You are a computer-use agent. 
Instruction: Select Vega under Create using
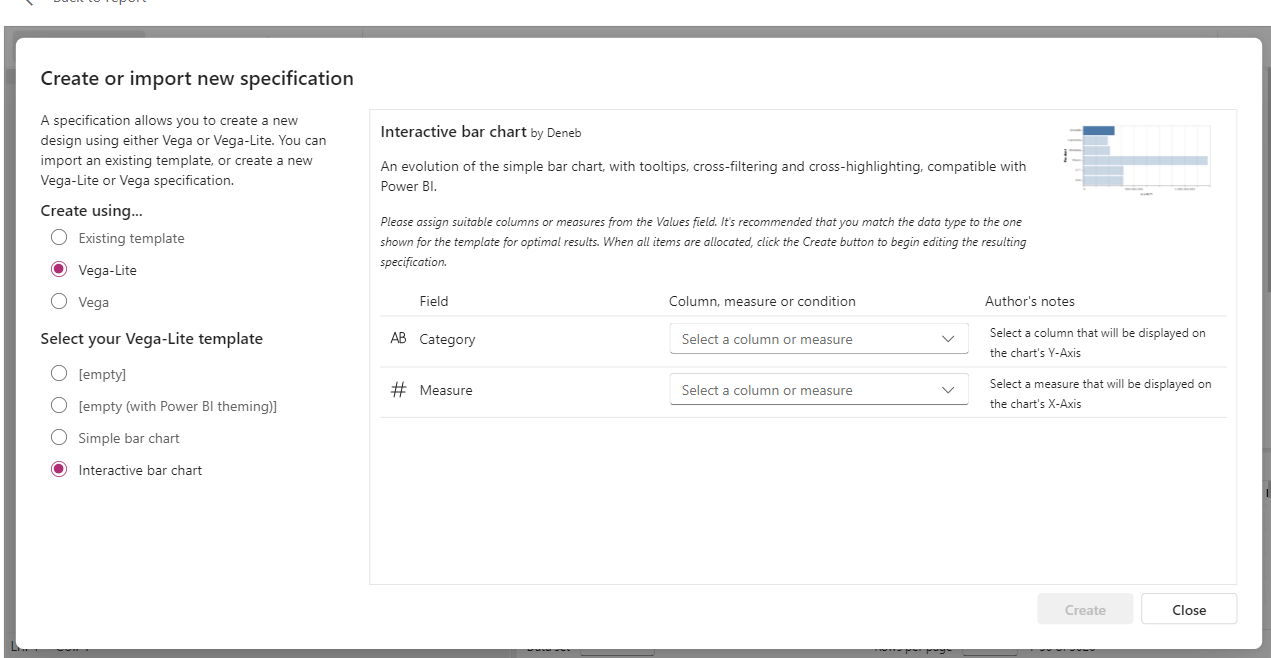[x=58, y=301]
